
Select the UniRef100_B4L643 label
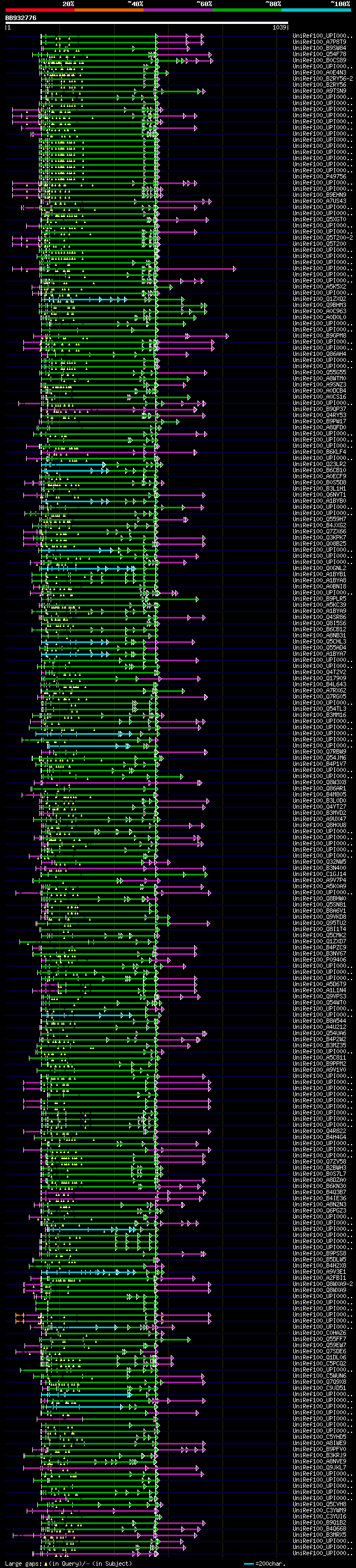[x=319, y=684]
